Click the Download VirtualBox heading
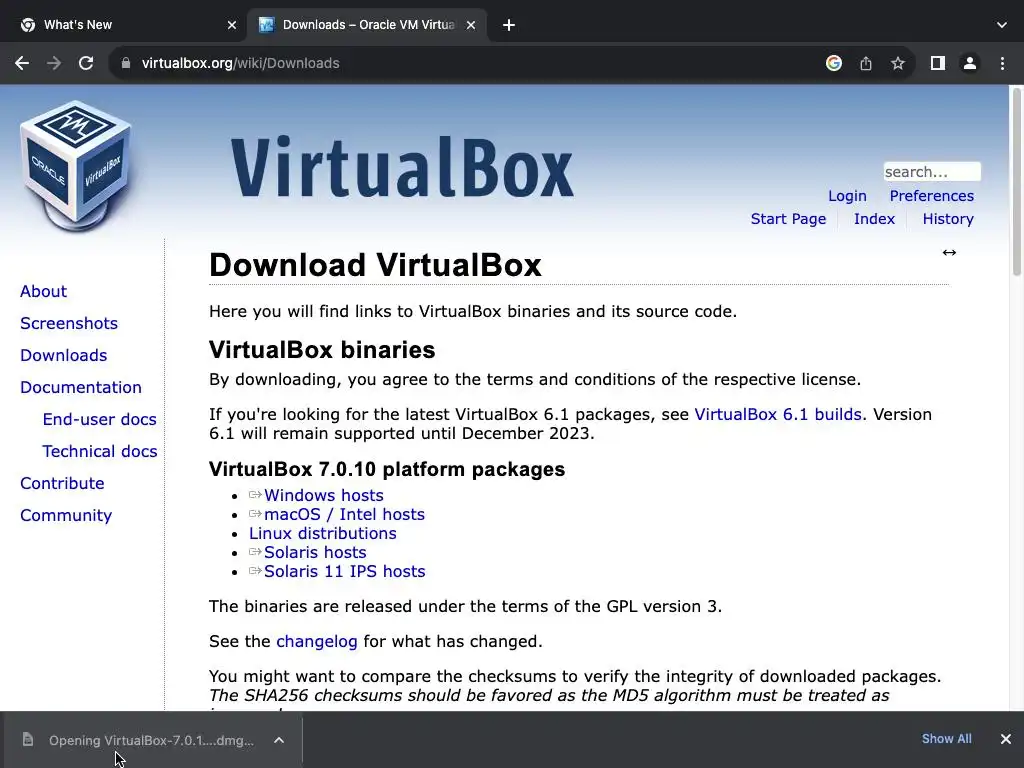Image resolution: width=1024 pixels, height=768 pixels. (375, 265)
